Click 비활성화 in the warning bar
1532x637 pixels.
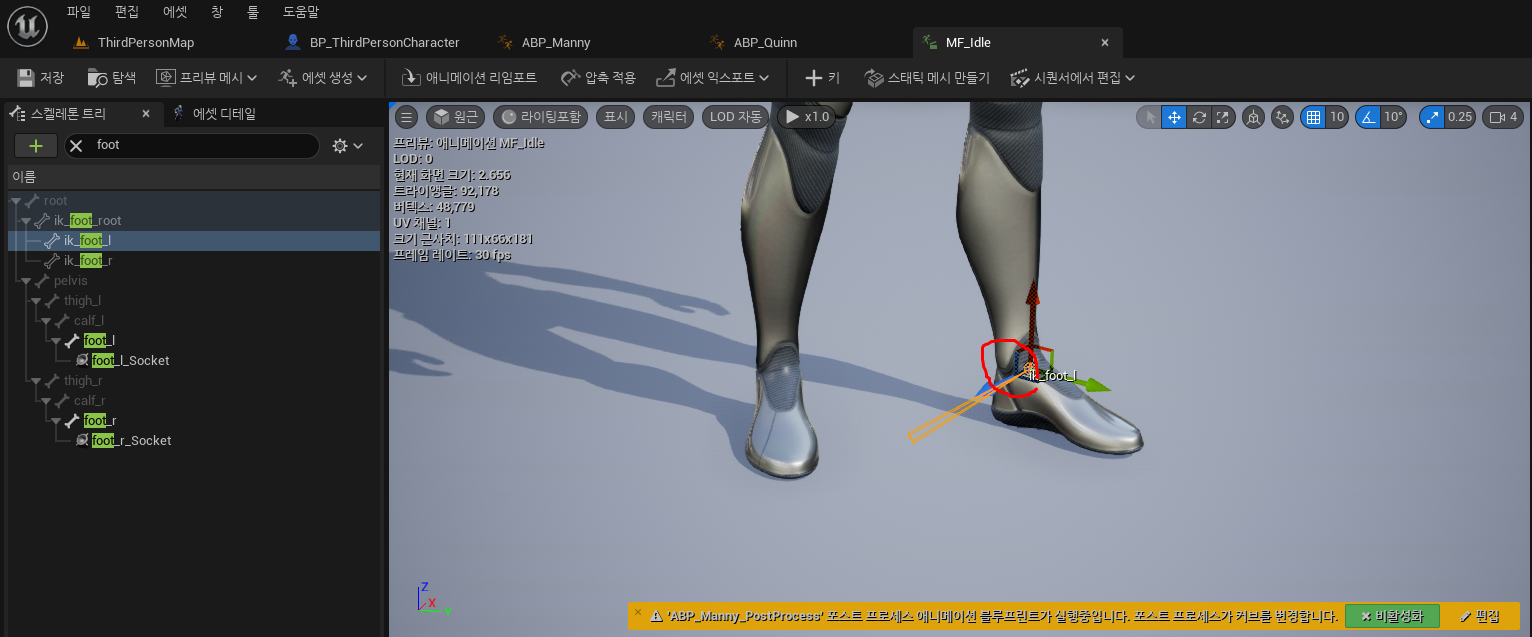point(1392,616)
